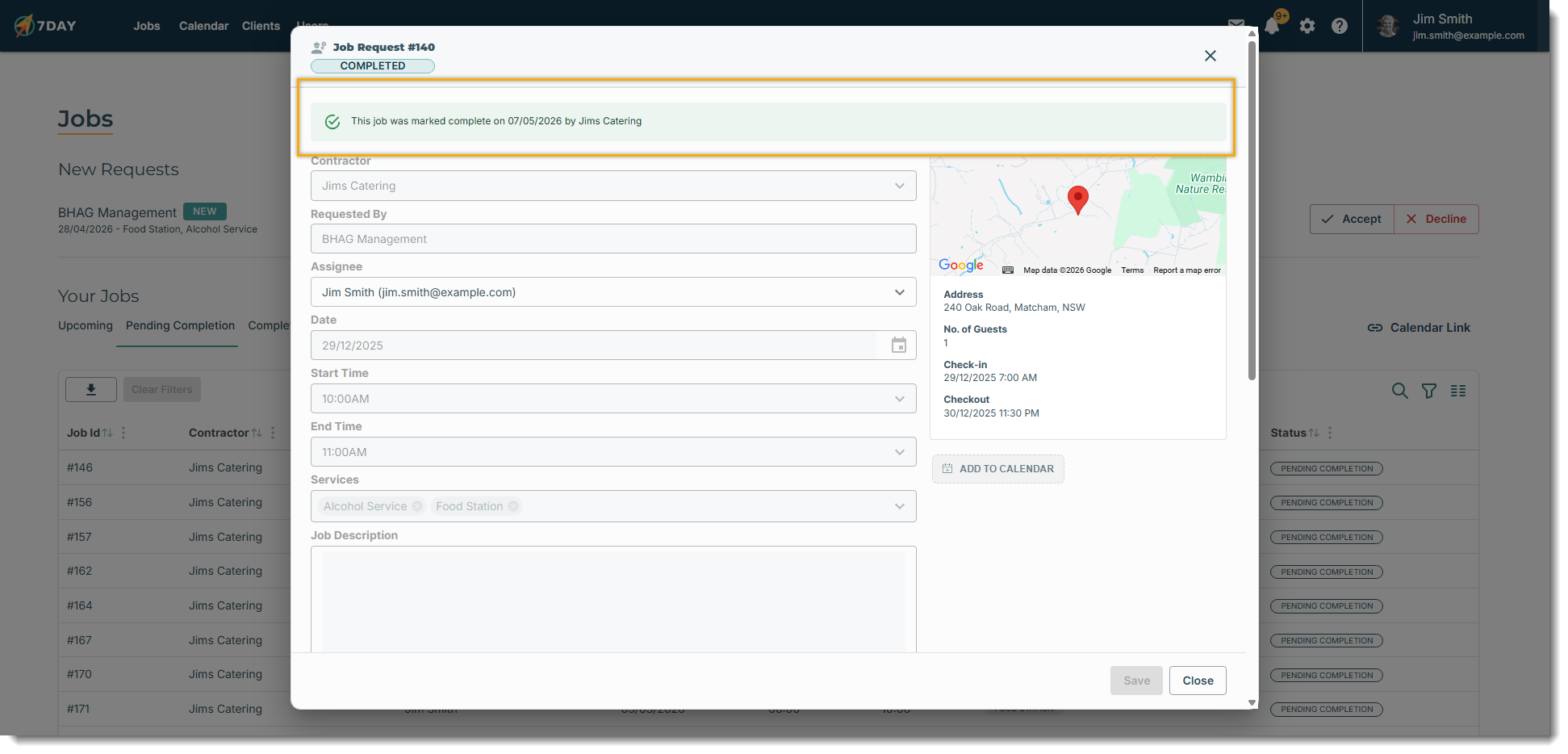Click the ADD TO CALENDAR button
The image size is (1568, 754).
point(998,469)
